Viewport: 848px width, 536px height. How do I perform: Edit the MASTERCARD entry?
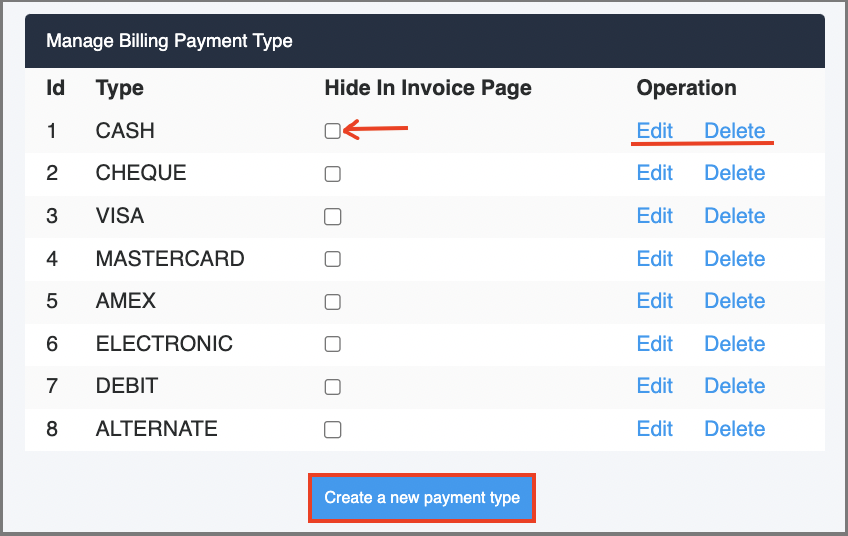click(654, 259)
